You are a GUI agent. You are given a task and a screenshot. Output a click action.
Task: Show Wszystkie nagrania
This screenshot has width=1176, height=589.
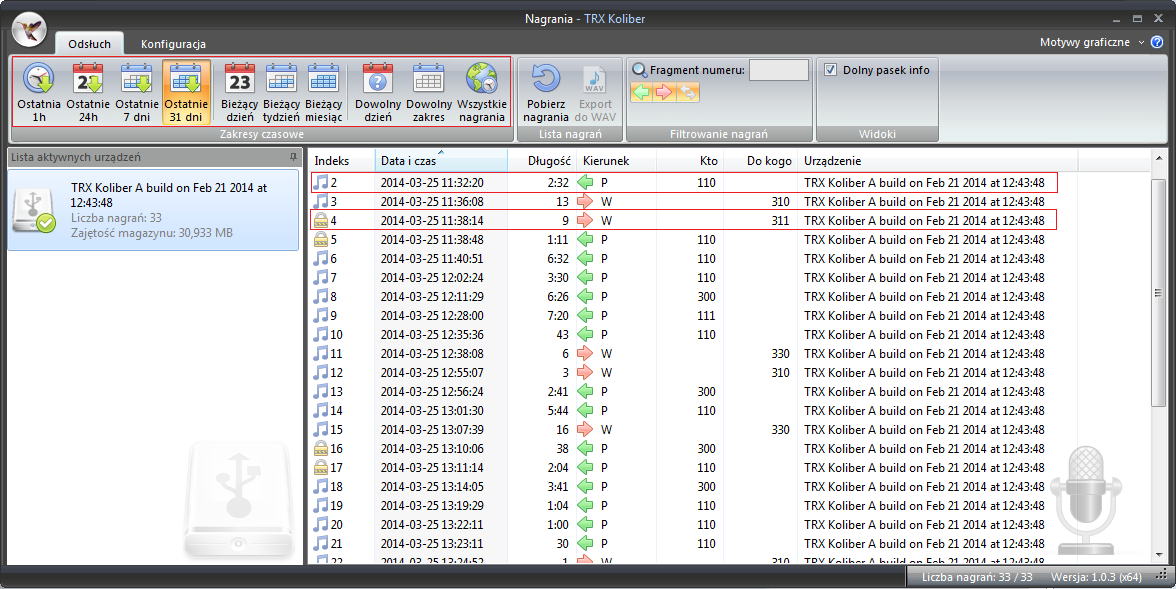click(482, 92)
